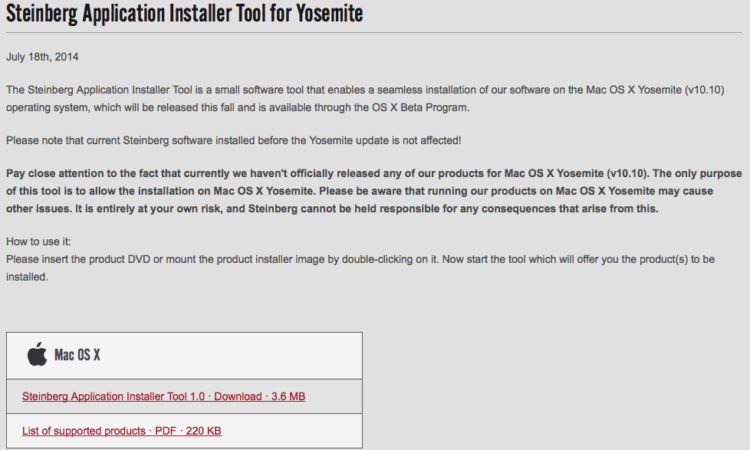Click "operating system" in the first paragraph

coord(47,108)
